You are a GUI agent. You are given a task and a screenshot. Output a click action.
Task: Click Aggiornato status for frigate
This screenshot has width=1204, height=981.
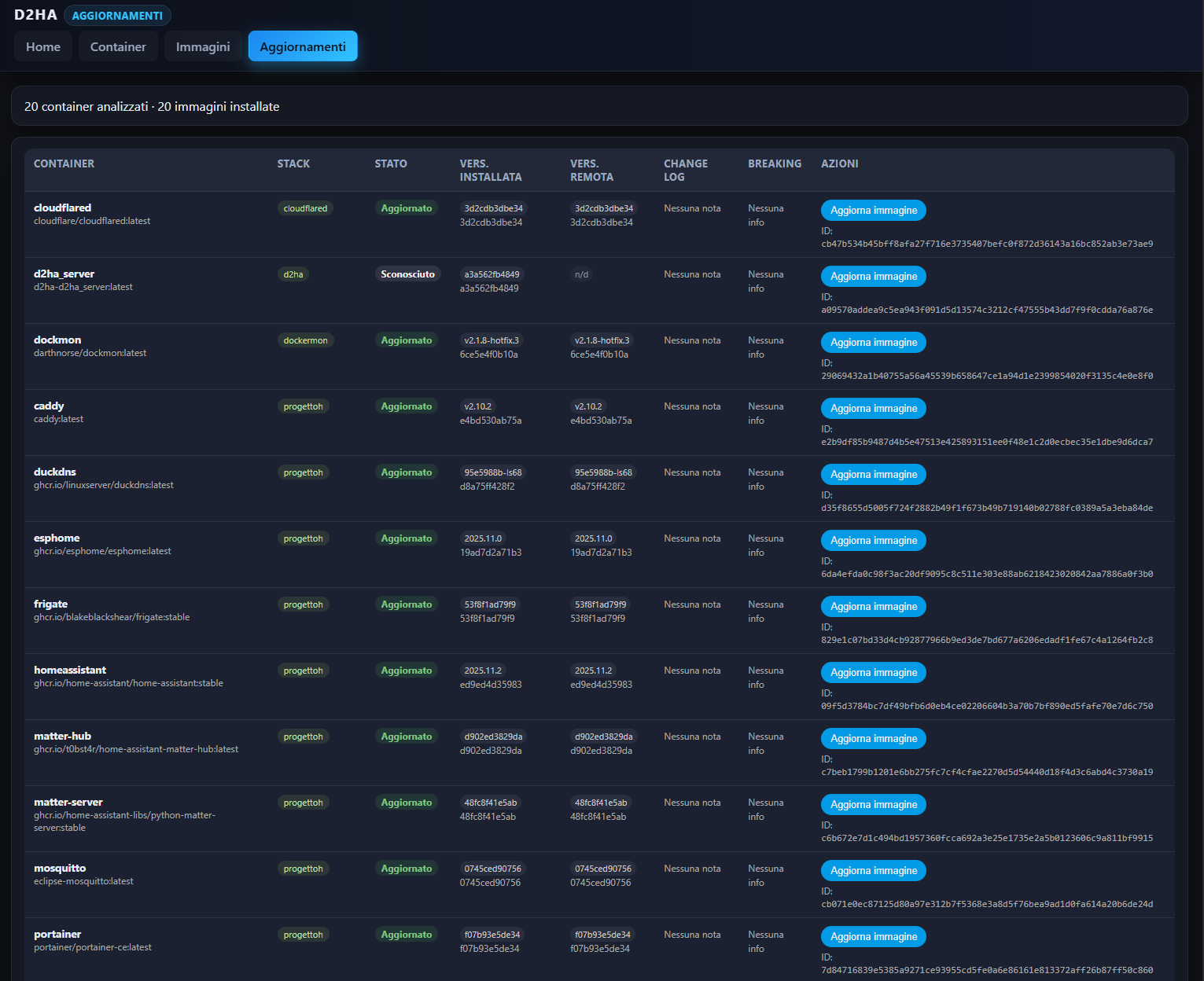pyautogui.click(x=407, y=604)
